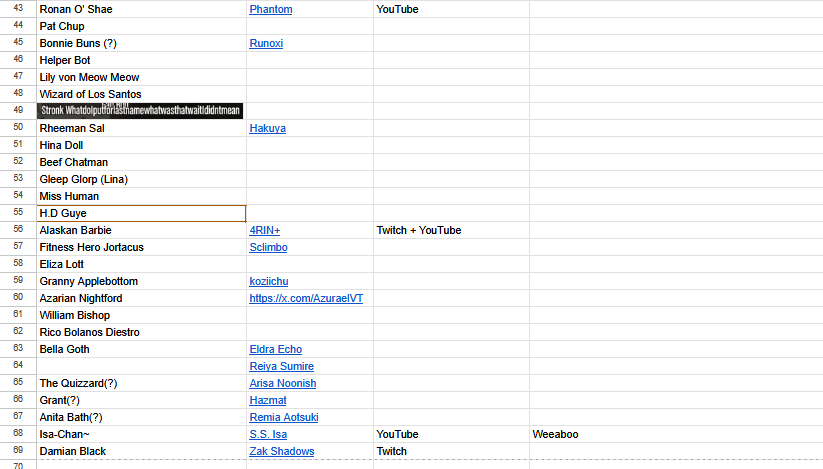The height and width of the screenshot is (469, 823).
Task: Select the Fitness Hero Jortacus cell
Action: (x=141, y=247)
